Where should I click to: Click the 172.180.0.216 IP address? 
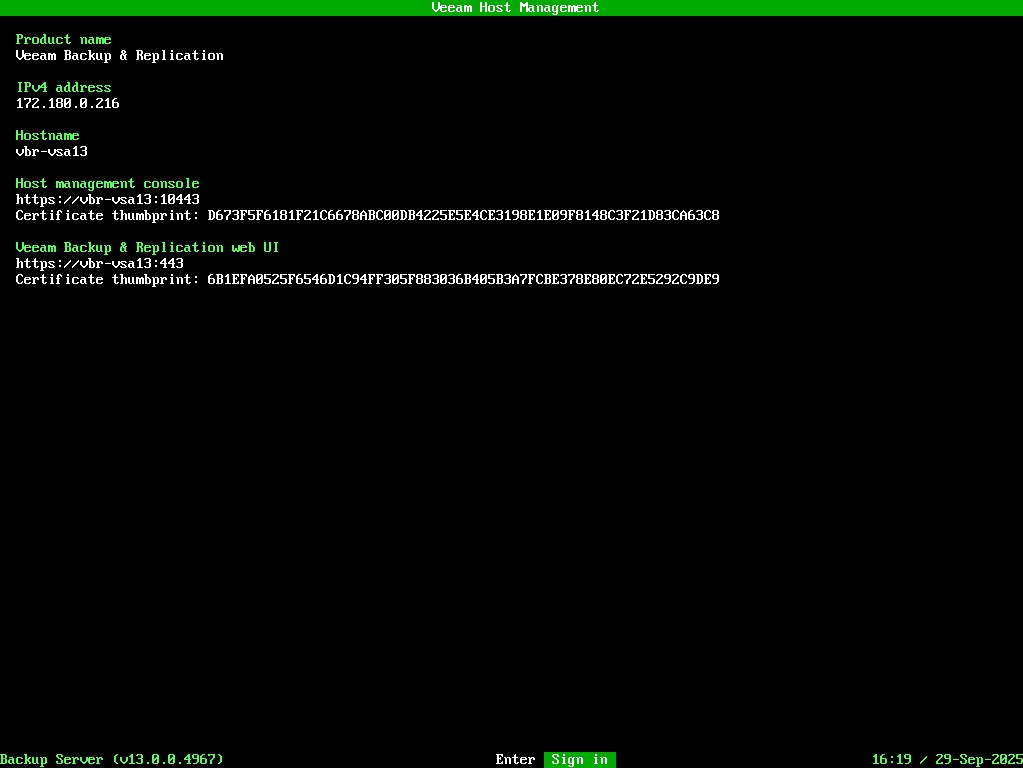tap(67, 104)
